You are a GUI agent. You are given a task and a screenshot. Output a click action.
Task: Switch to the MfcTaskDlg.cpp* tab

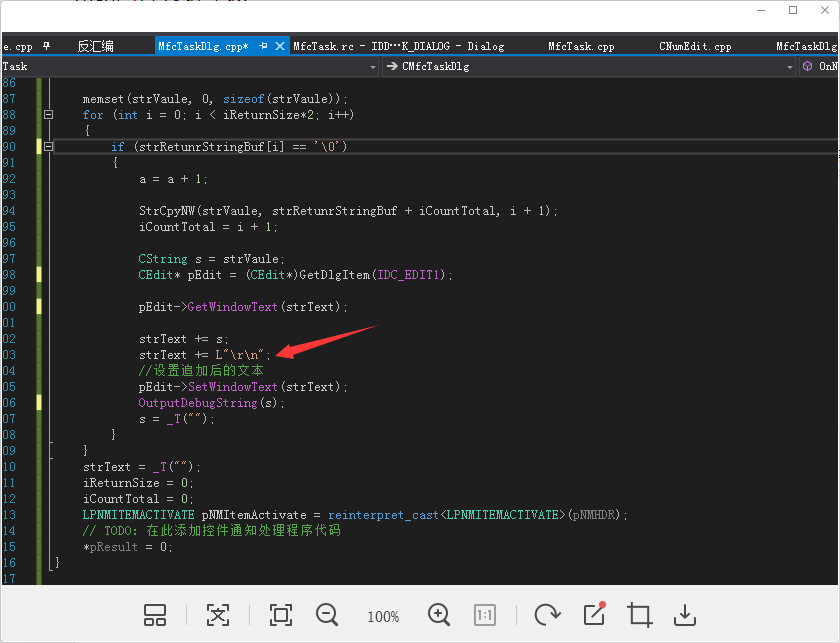[x=204, y=46]
